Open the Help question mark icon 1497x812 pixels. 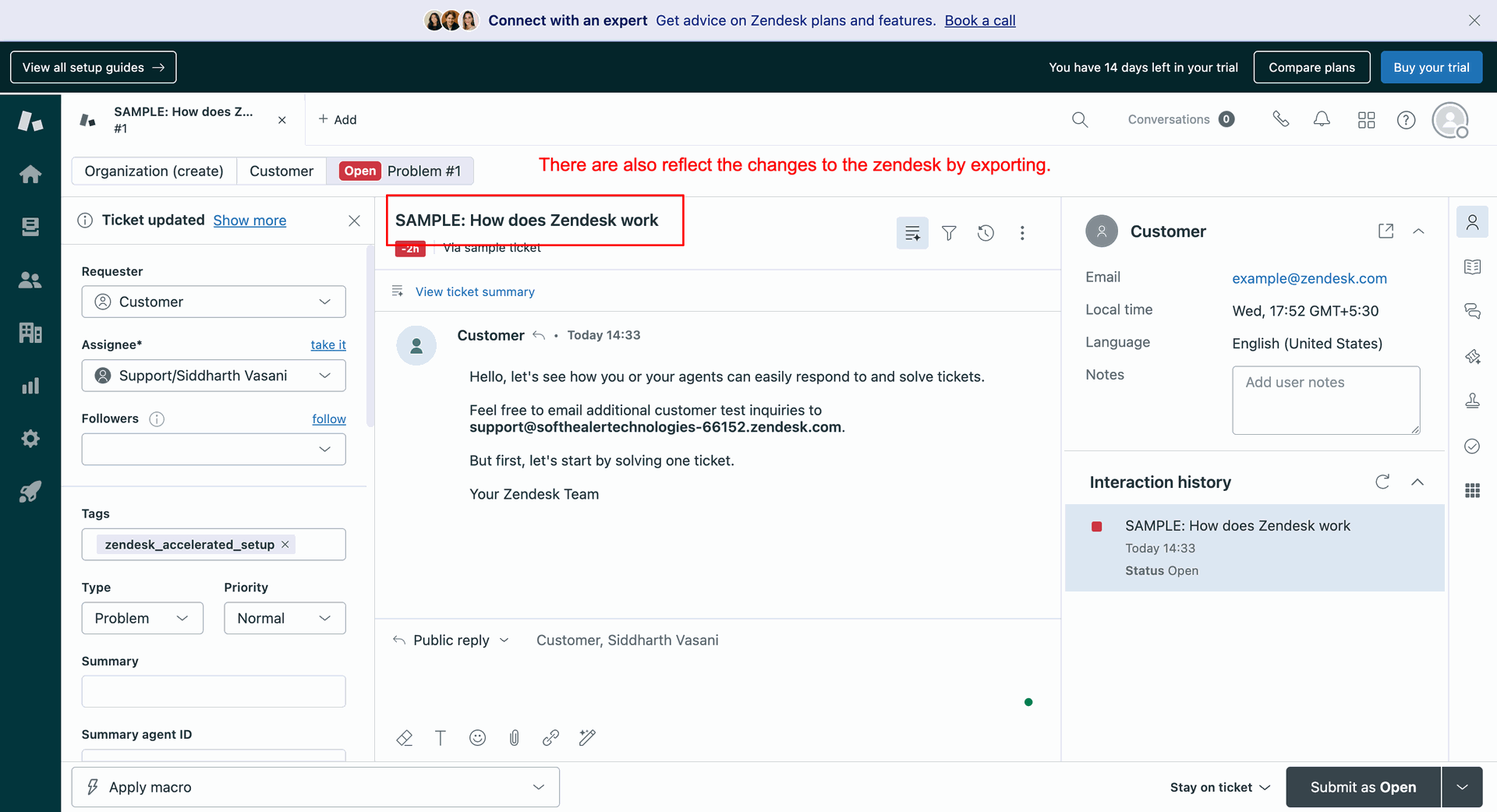[x=1406, y=120]
